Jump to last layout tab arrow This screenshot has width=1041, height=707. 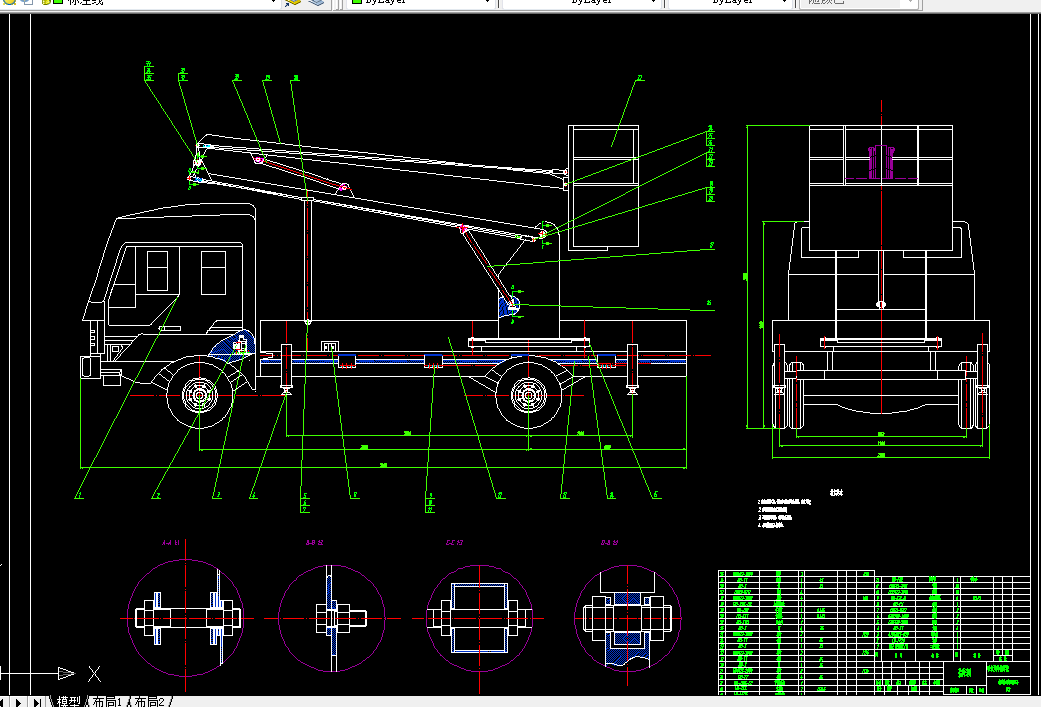click(37, 702)
